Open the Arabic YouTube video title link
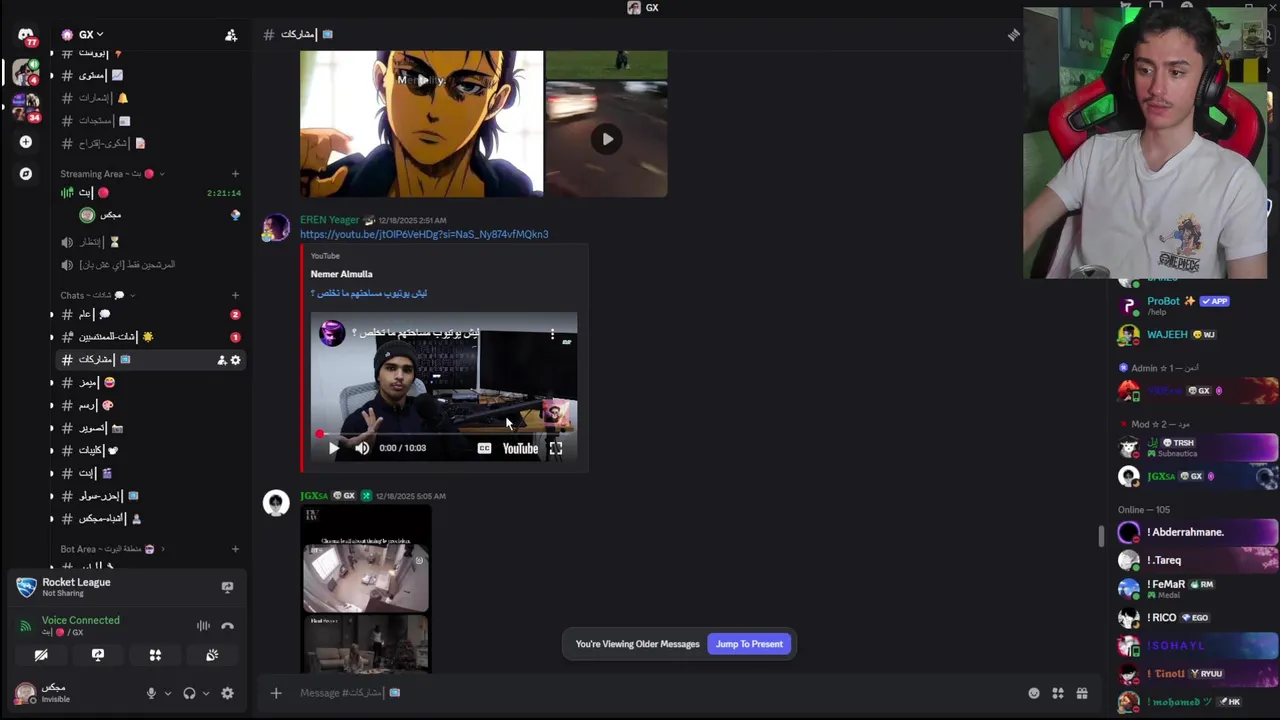The height and width of the screenshot is (720, 1280). point(369,293)
